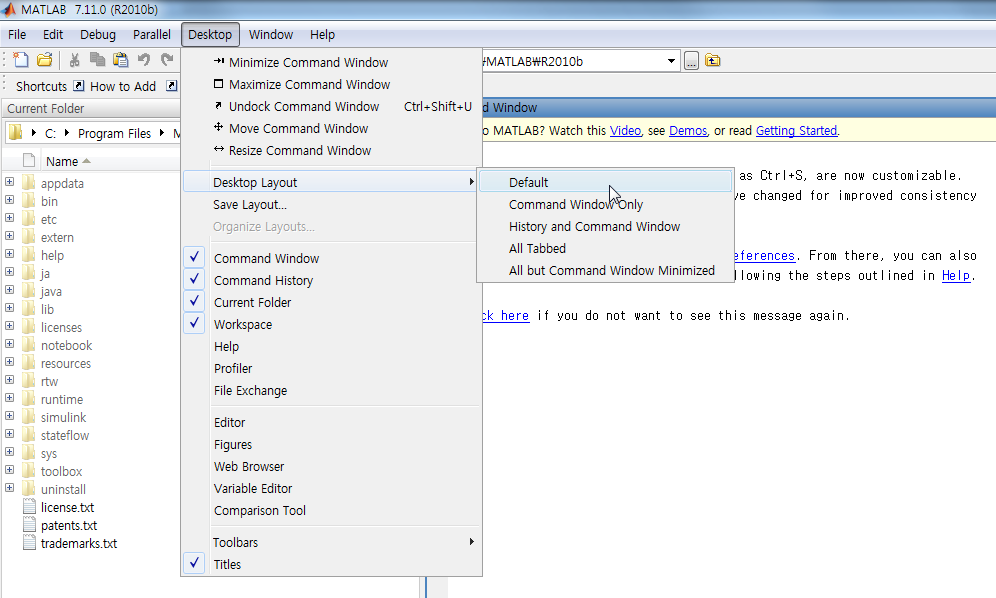Click the Undo arrow icon
996x598 pixels.
tap(144, 60)
